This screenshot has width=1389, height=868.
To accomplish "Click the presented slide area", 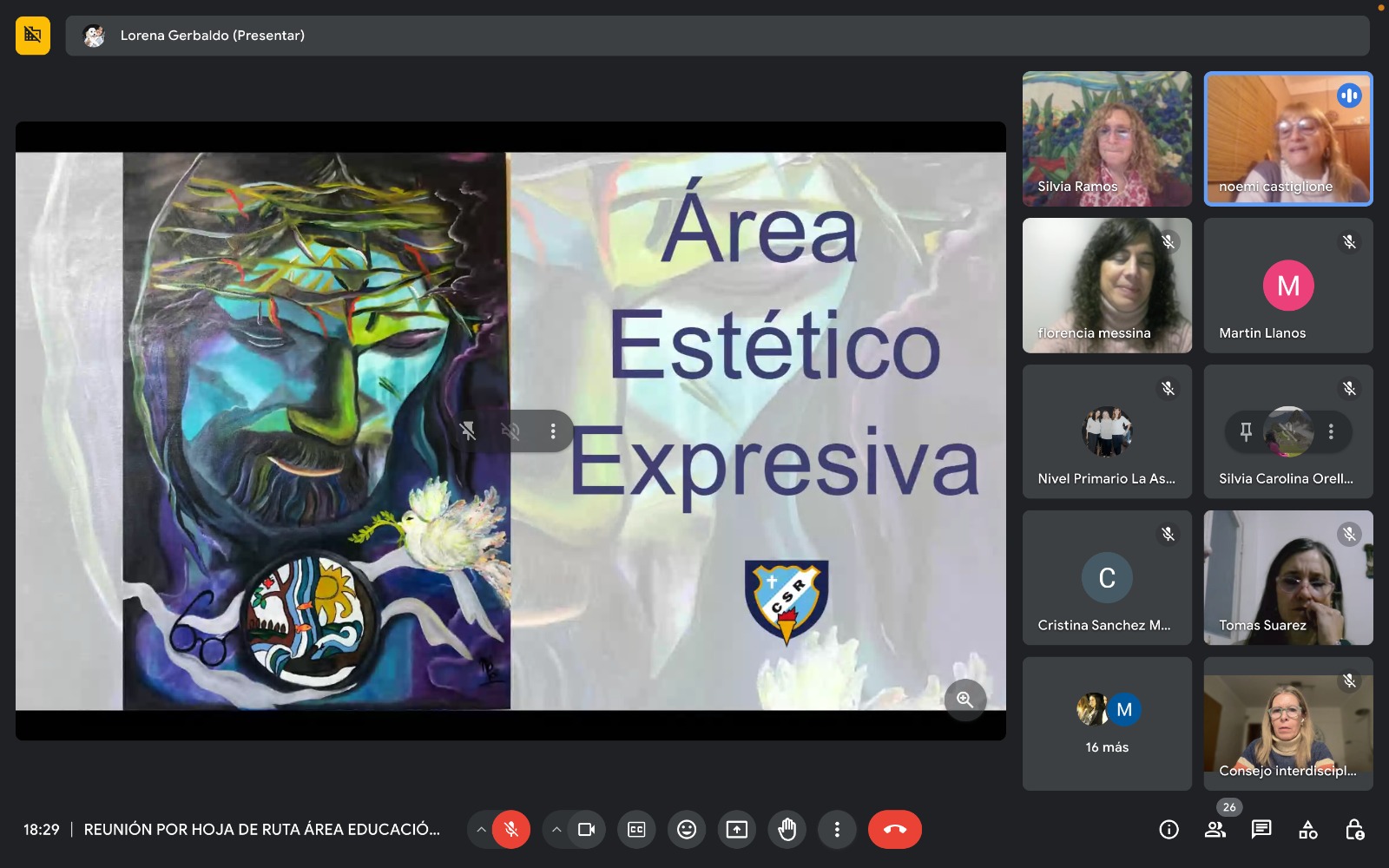I will click(510, 431).
